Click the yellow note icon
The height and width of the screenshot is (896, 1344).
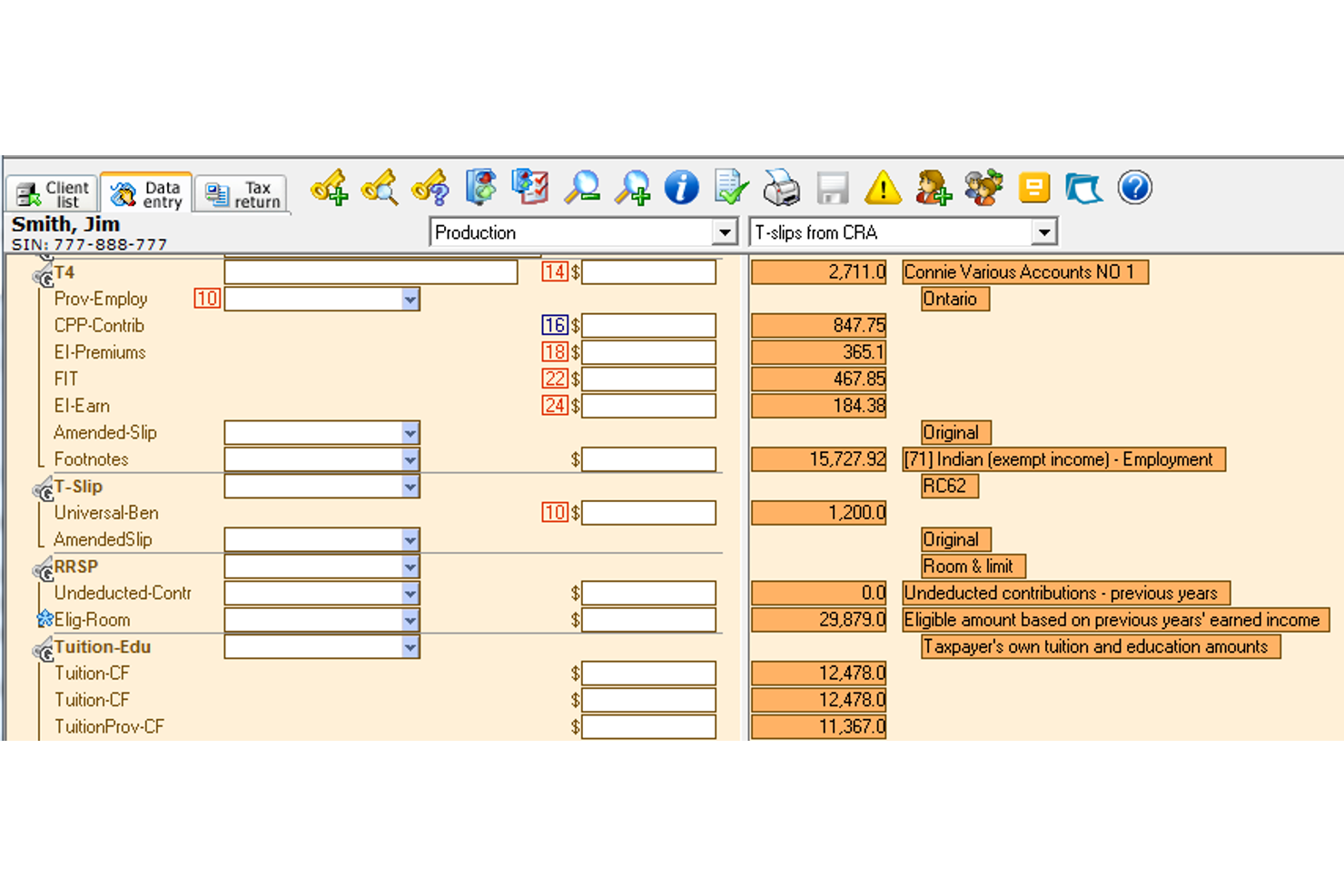coord(1033,188)
